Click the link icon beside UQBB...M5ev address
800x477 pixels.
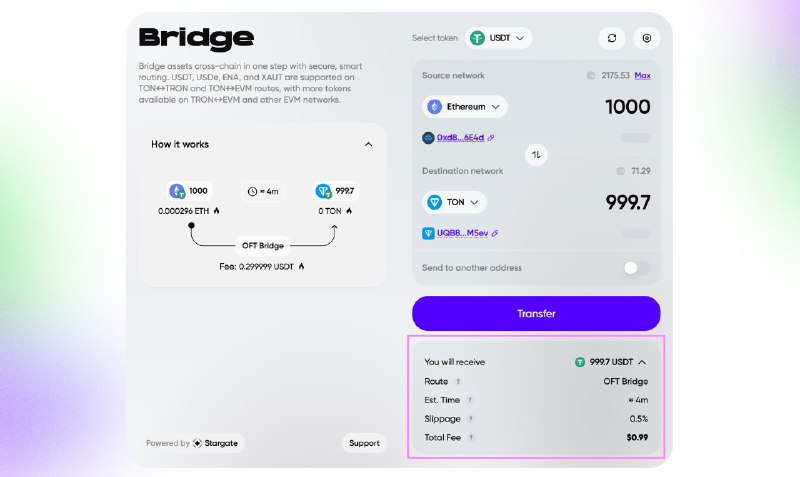coord(495,233)
